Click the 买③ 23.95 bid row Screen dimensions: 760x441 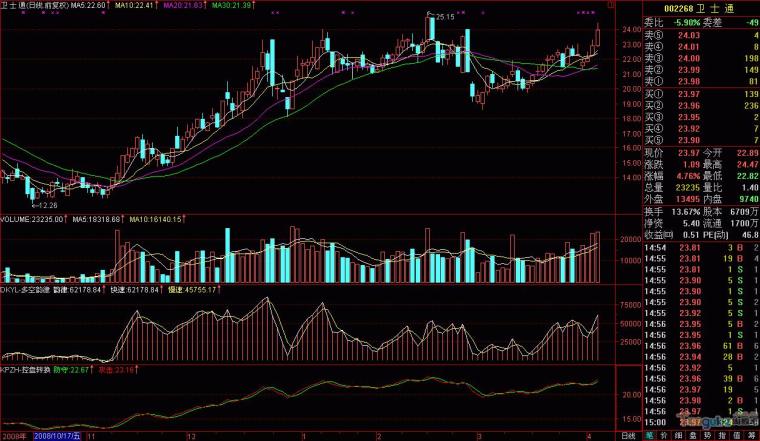click(701, 117)
